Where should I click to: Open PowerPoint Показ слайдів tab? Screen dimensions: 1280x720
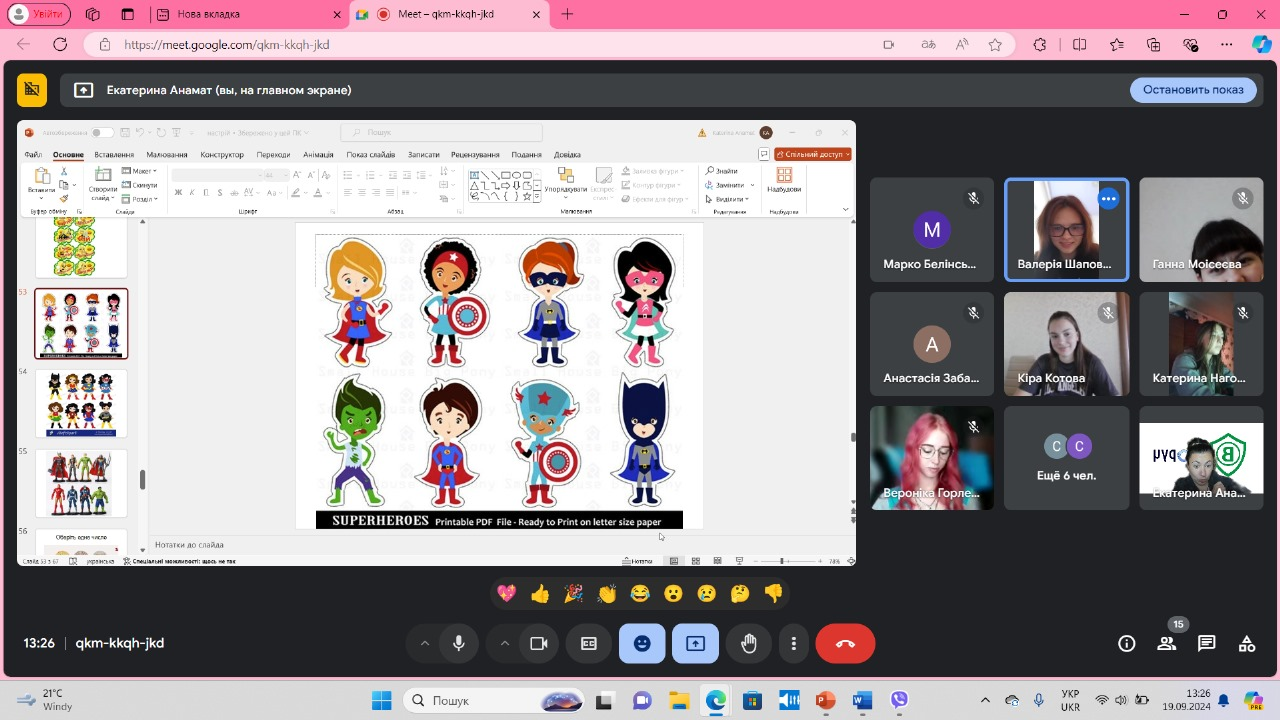[x=371, y=155]
